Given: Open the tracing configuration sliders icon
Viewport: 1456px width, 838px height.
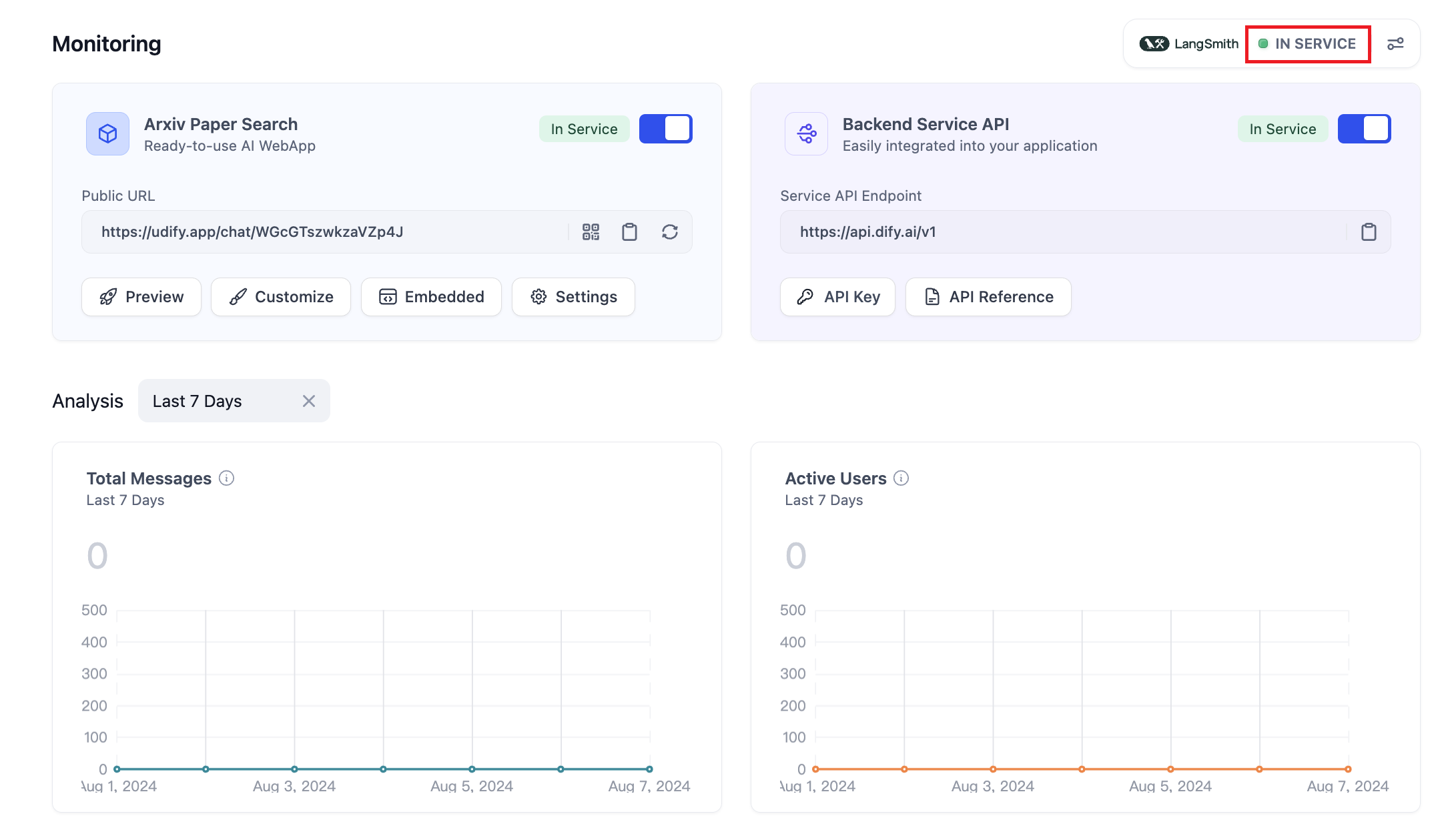Looking at the screenshot, I should (x=1395, y=44).
